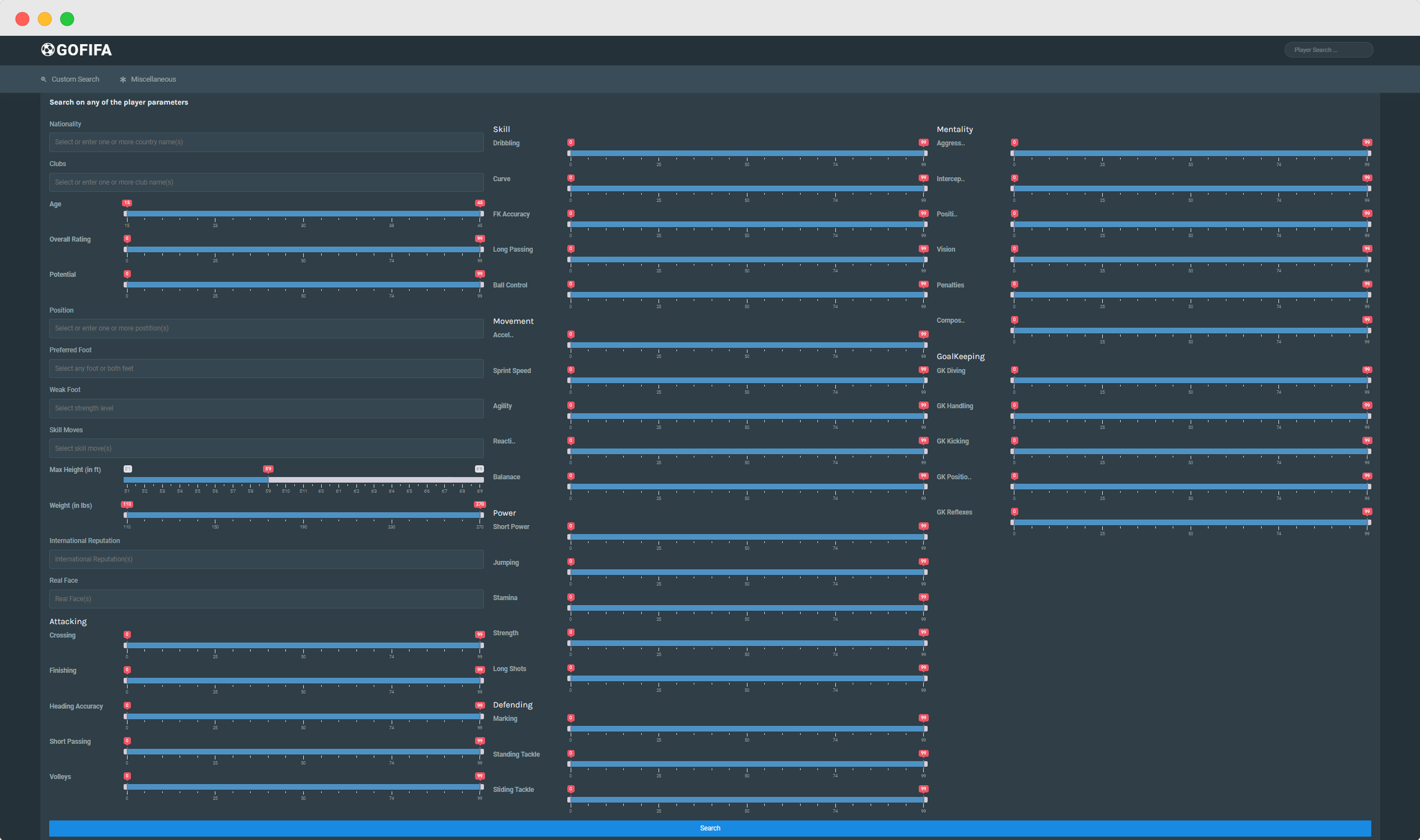Click the magnifier icon beside Custom Search

44,80
